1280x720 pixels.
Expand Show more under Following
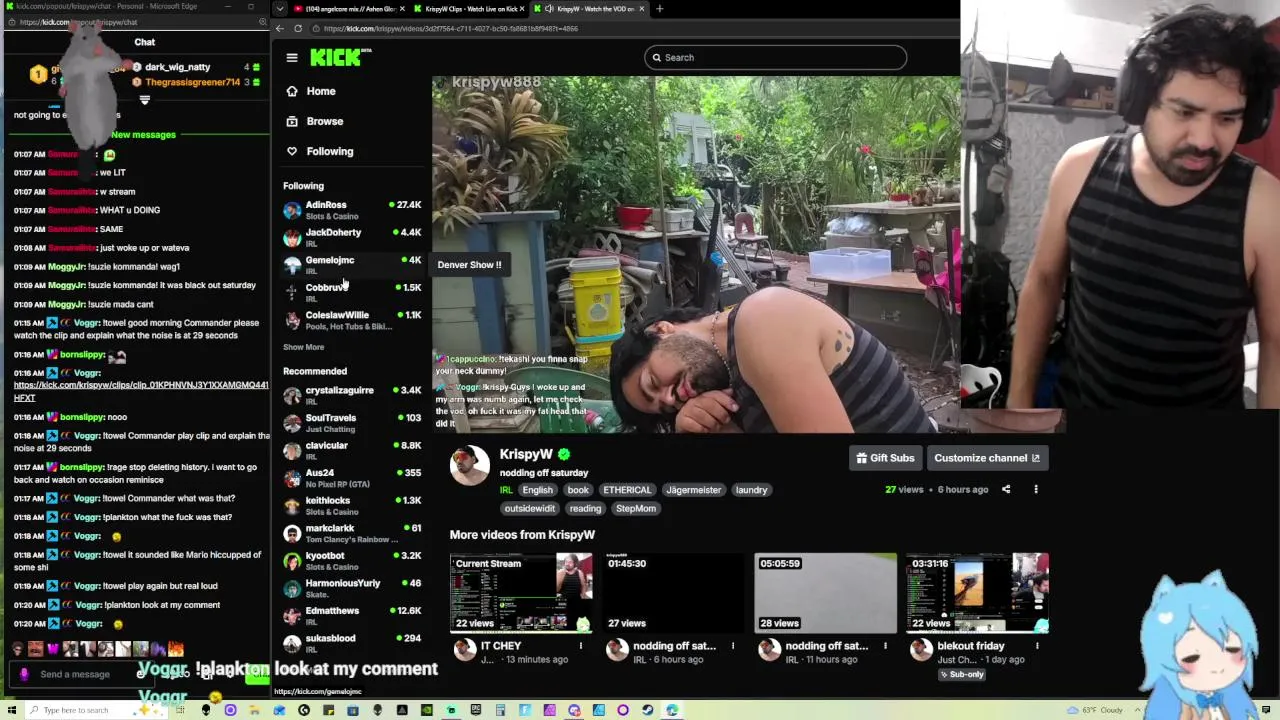[303, 347]
